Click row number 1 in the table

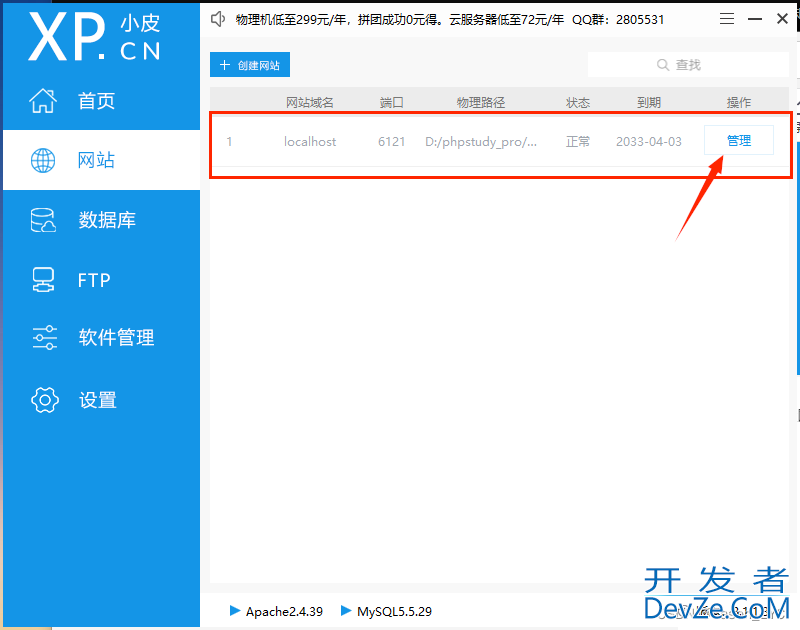point(230,141)
